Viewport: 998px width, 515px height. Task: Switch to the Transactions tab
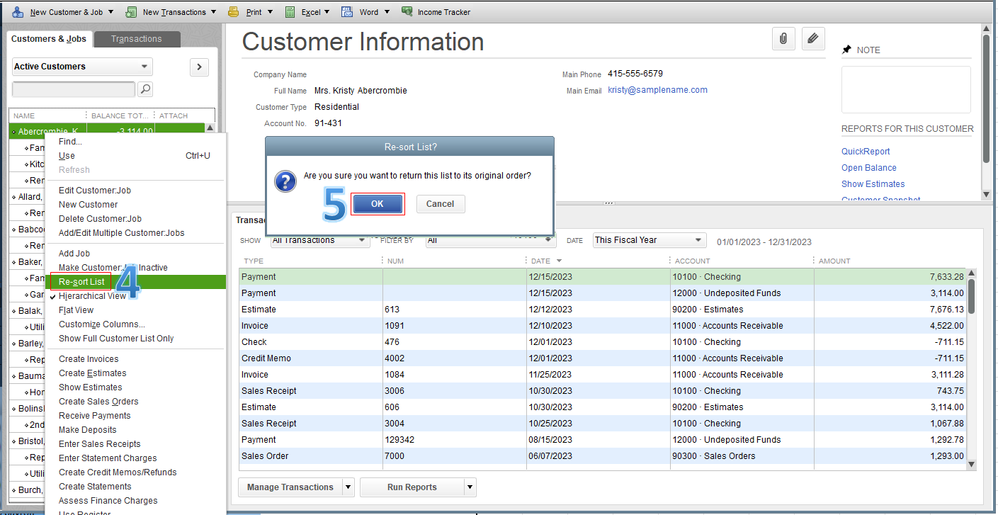(x=137, y=39)
